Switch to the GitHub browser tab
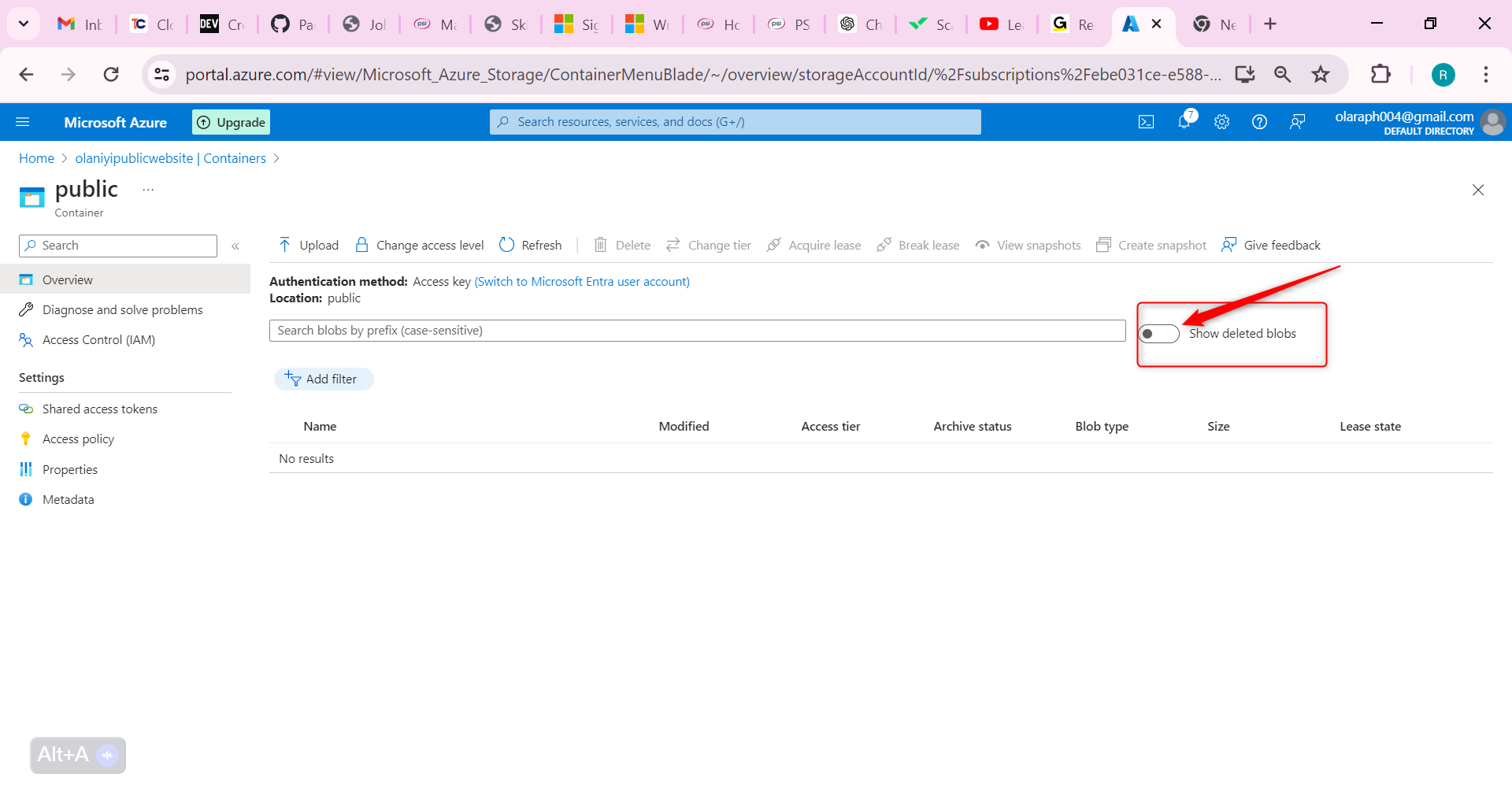The width and height of the screenshot is (1512, 803). pyautogui.click(x=293, y=24)
